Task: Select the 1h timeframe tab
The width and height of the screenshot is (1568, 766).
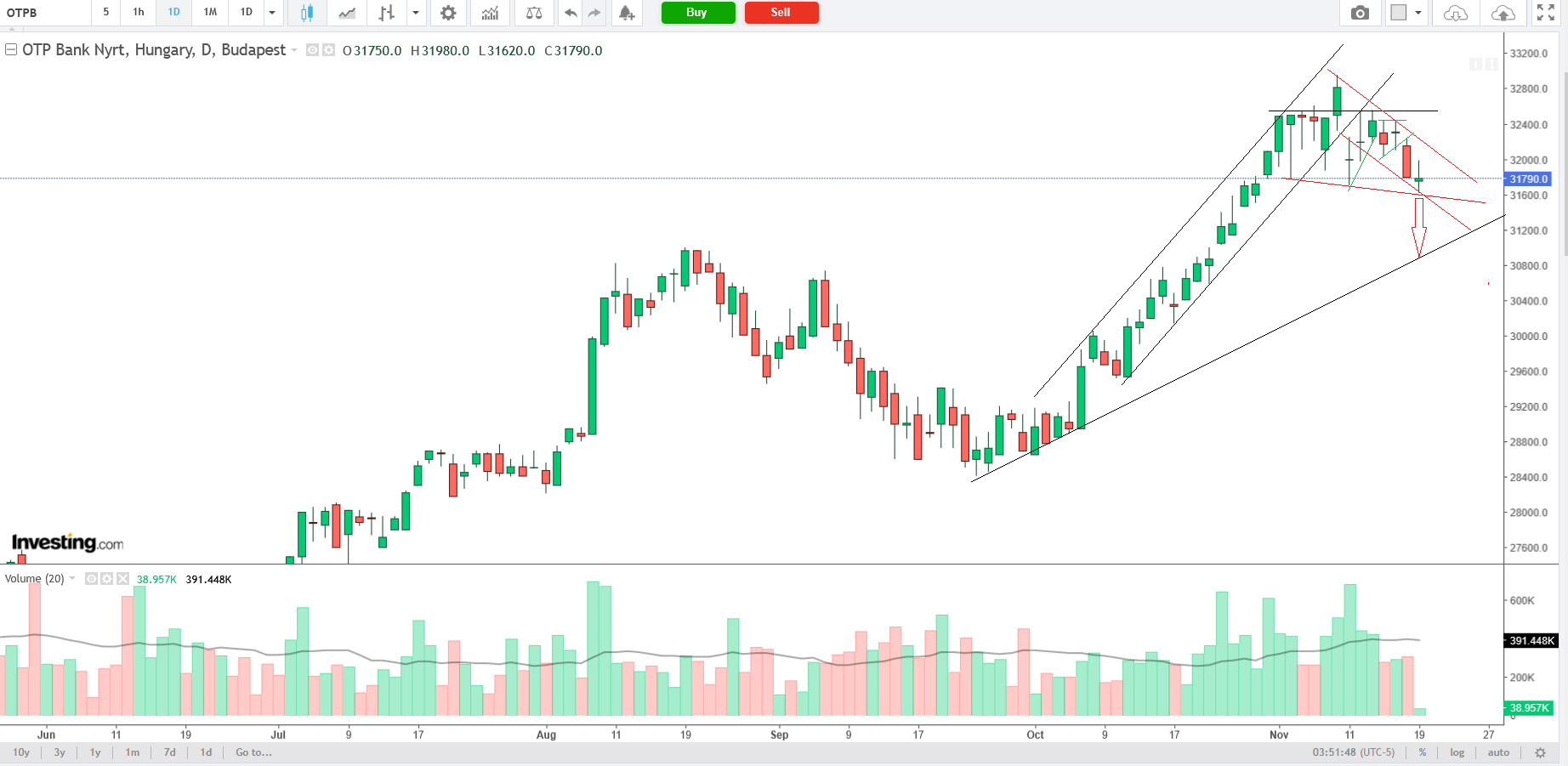Action: [x=139, y=12]
